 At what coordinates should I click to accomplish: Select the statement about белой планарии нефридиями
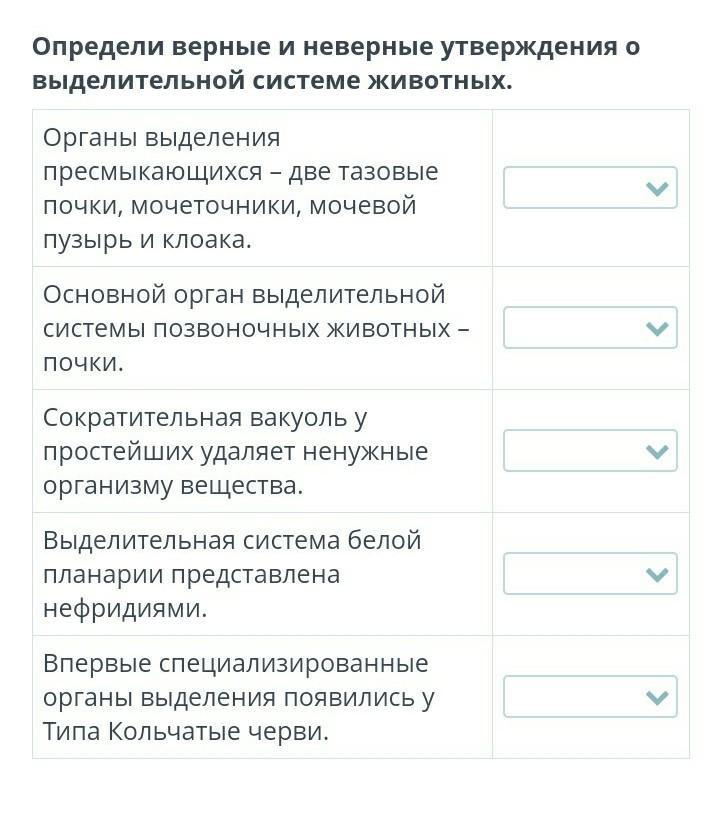coord(232,574)
